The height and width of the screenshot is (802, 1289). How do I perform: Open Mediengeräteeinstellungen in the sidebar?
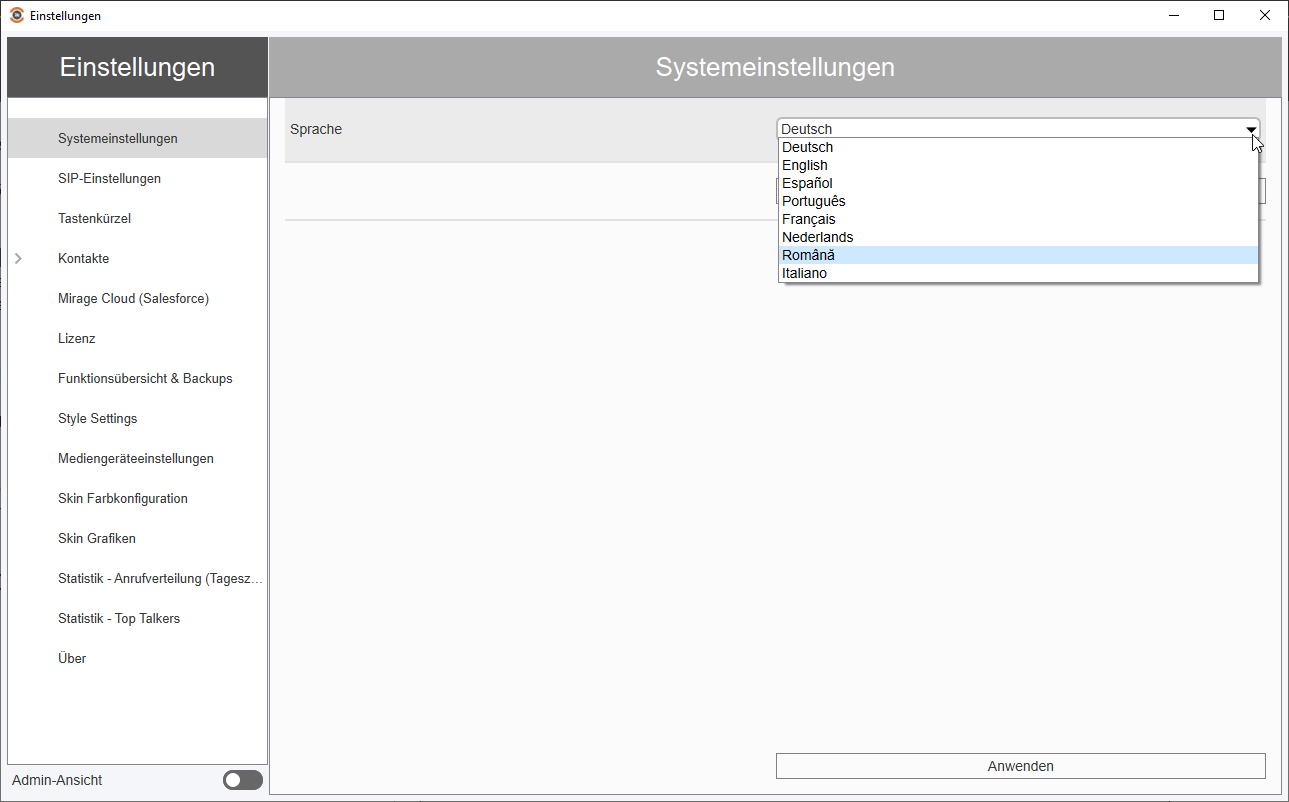tap(138, 458)
